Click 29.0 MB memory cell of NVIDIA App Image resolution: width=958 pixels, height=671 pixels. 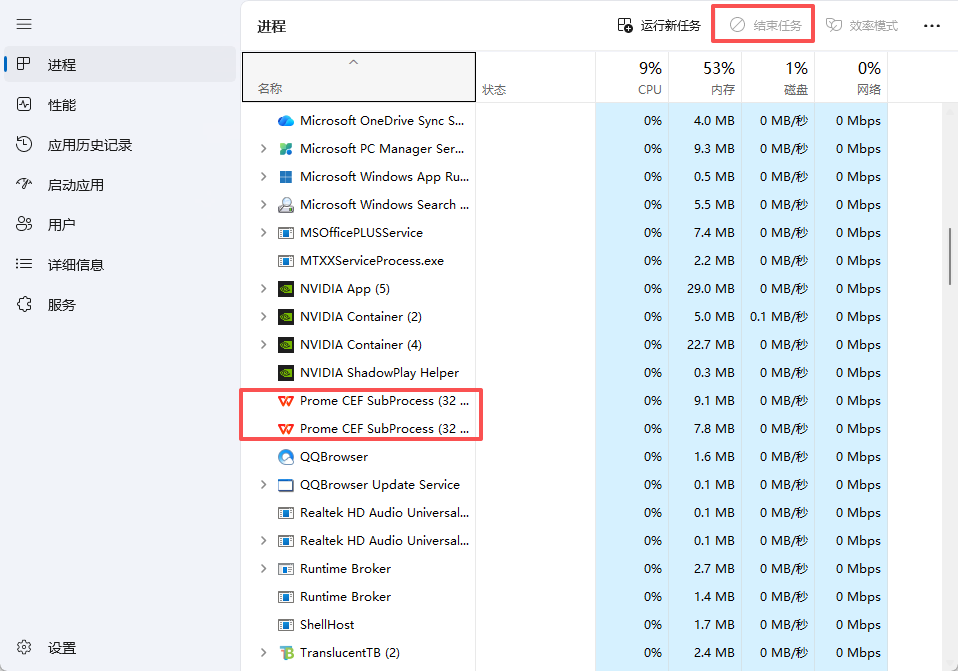point(705,288)
